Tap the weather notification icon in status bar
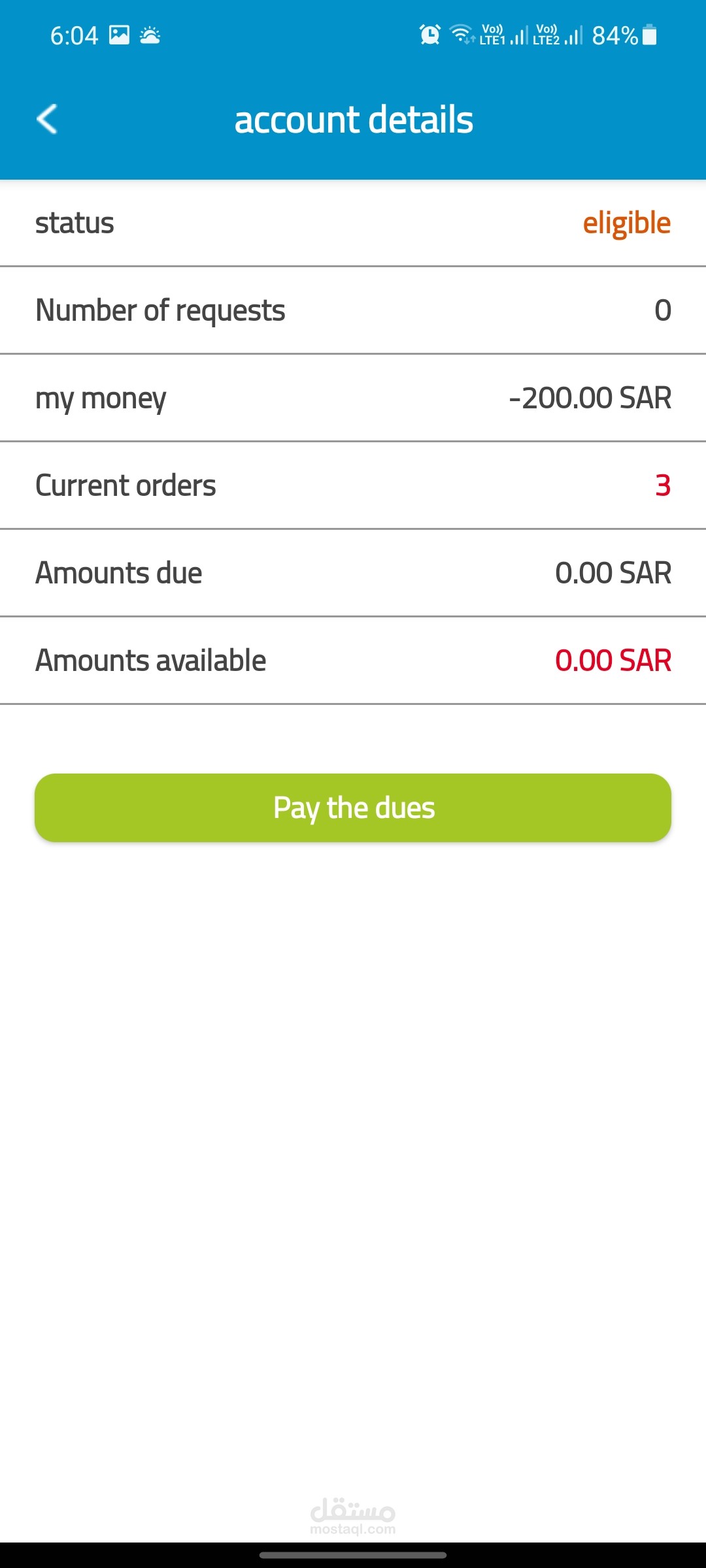Viewport: 706px width, 1568px height. point(150,35)
